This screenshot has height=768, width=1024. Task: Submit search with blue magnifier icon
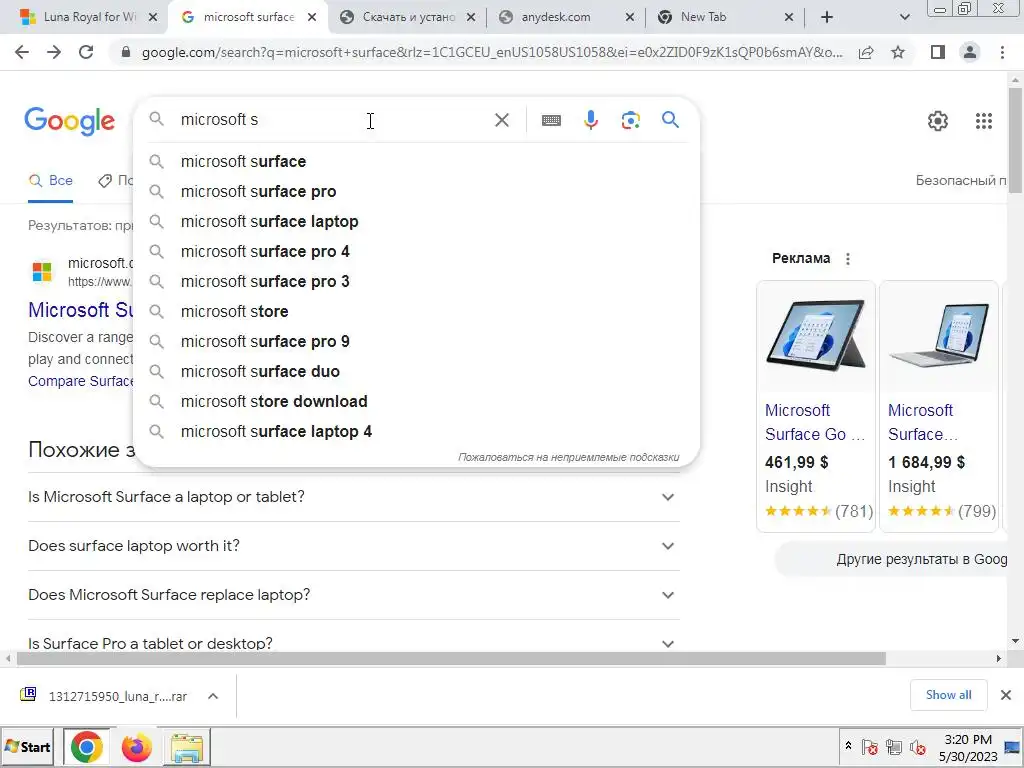[x=670, y=120]
